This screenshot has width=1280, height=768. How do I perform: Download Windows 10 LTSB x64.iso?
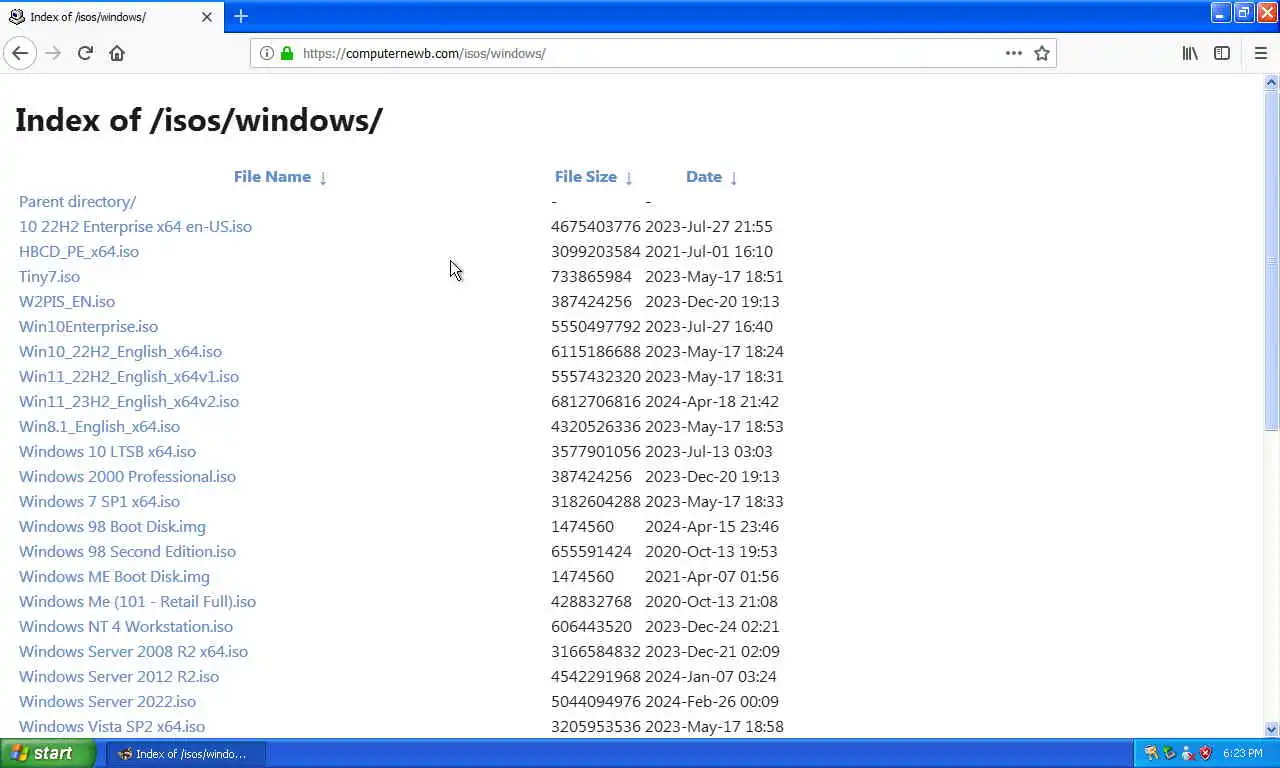(x=107, y=451)
